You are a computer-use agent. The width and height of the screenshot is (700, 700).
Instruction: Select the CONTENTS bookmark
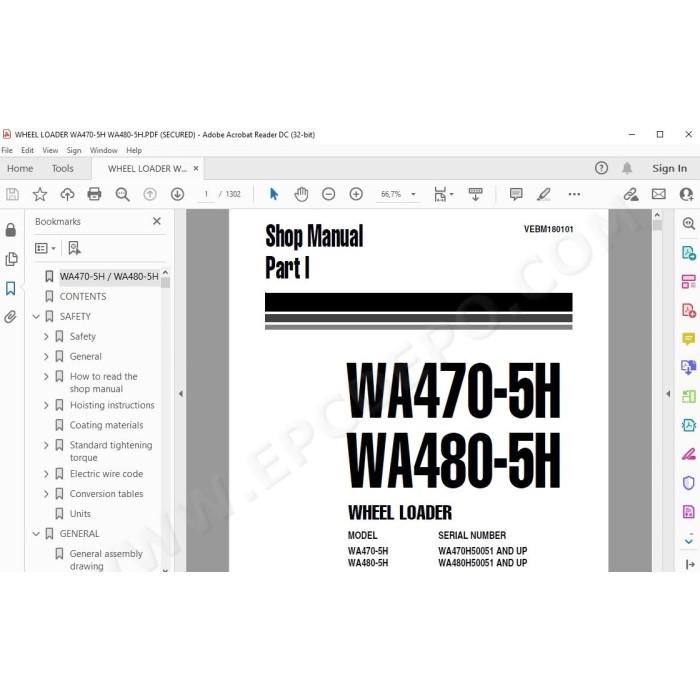point(83,296)
